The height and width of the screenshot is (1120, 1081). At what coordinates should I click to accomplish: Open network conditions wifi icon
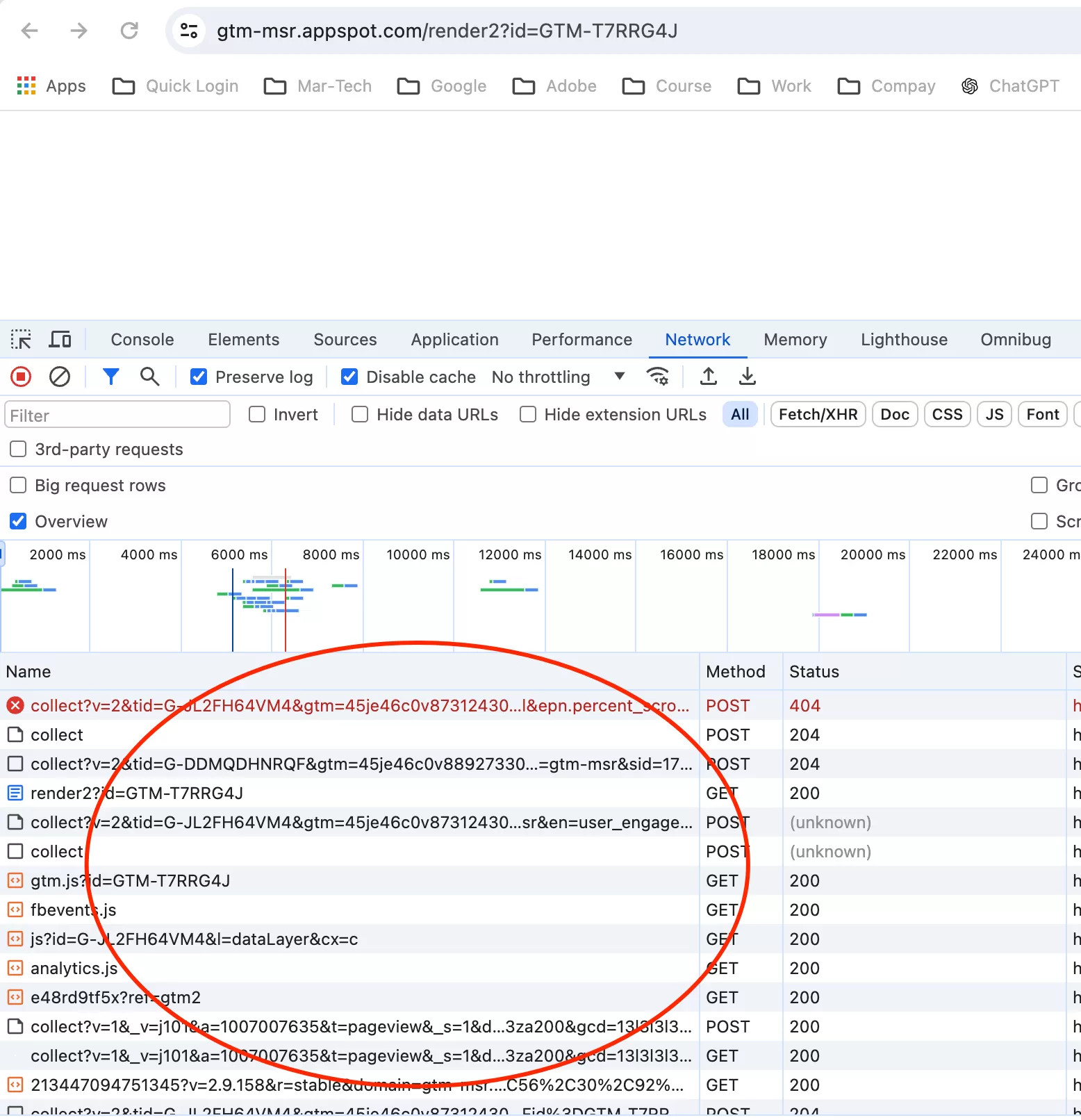[658, 377]
